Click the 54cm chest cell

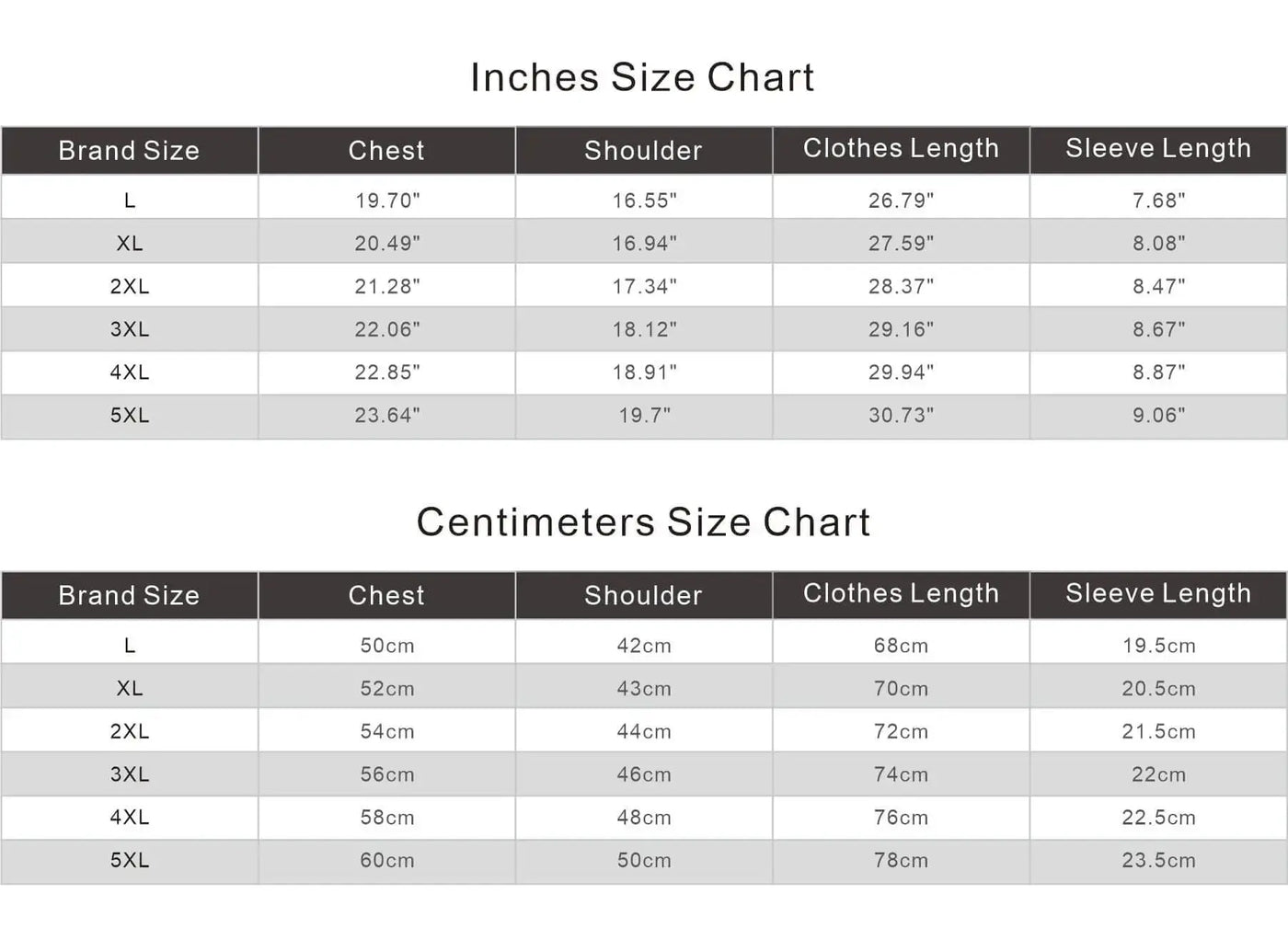[x=386, y=731]
